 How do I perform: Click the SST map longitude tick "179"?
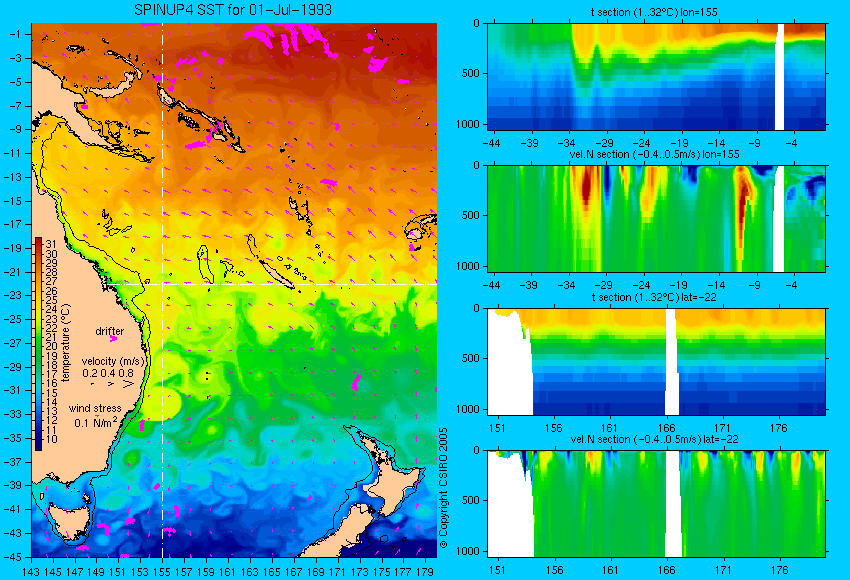coord(425,571)
